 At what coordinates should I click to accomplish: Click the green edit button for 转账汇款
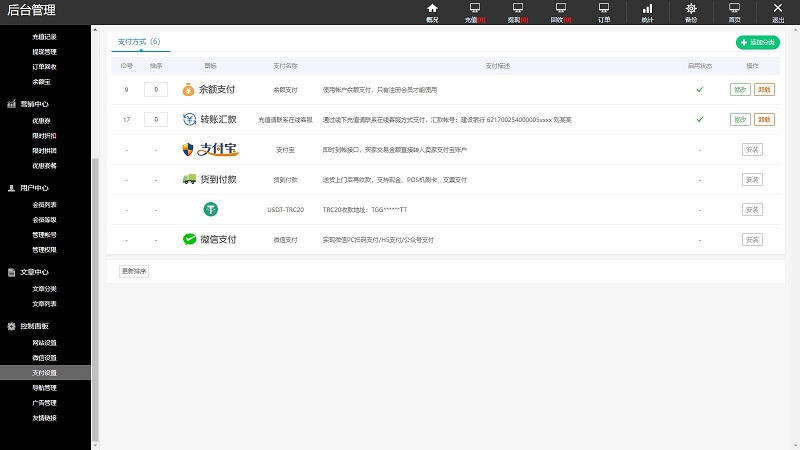(x=740, y=119)
